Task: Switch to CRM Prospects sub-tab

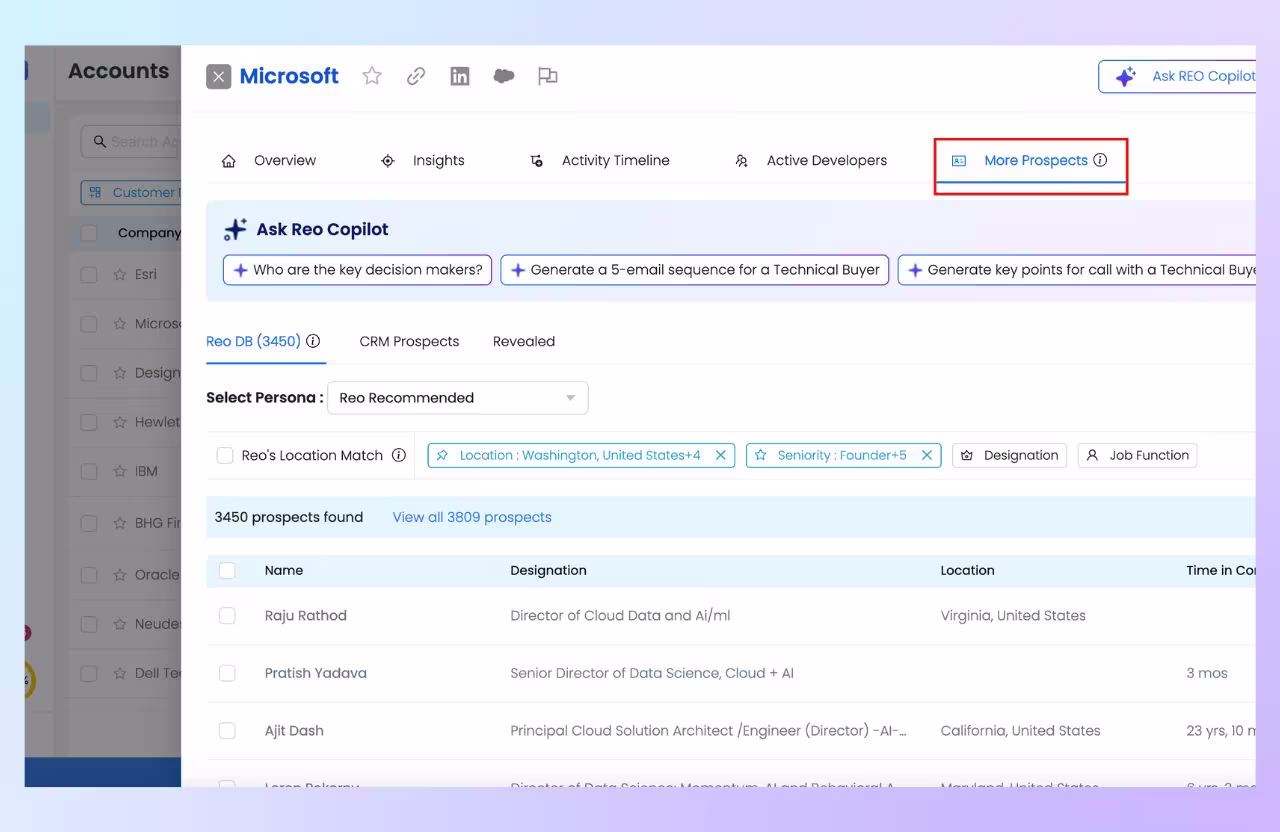Action: tap(409, 341)
